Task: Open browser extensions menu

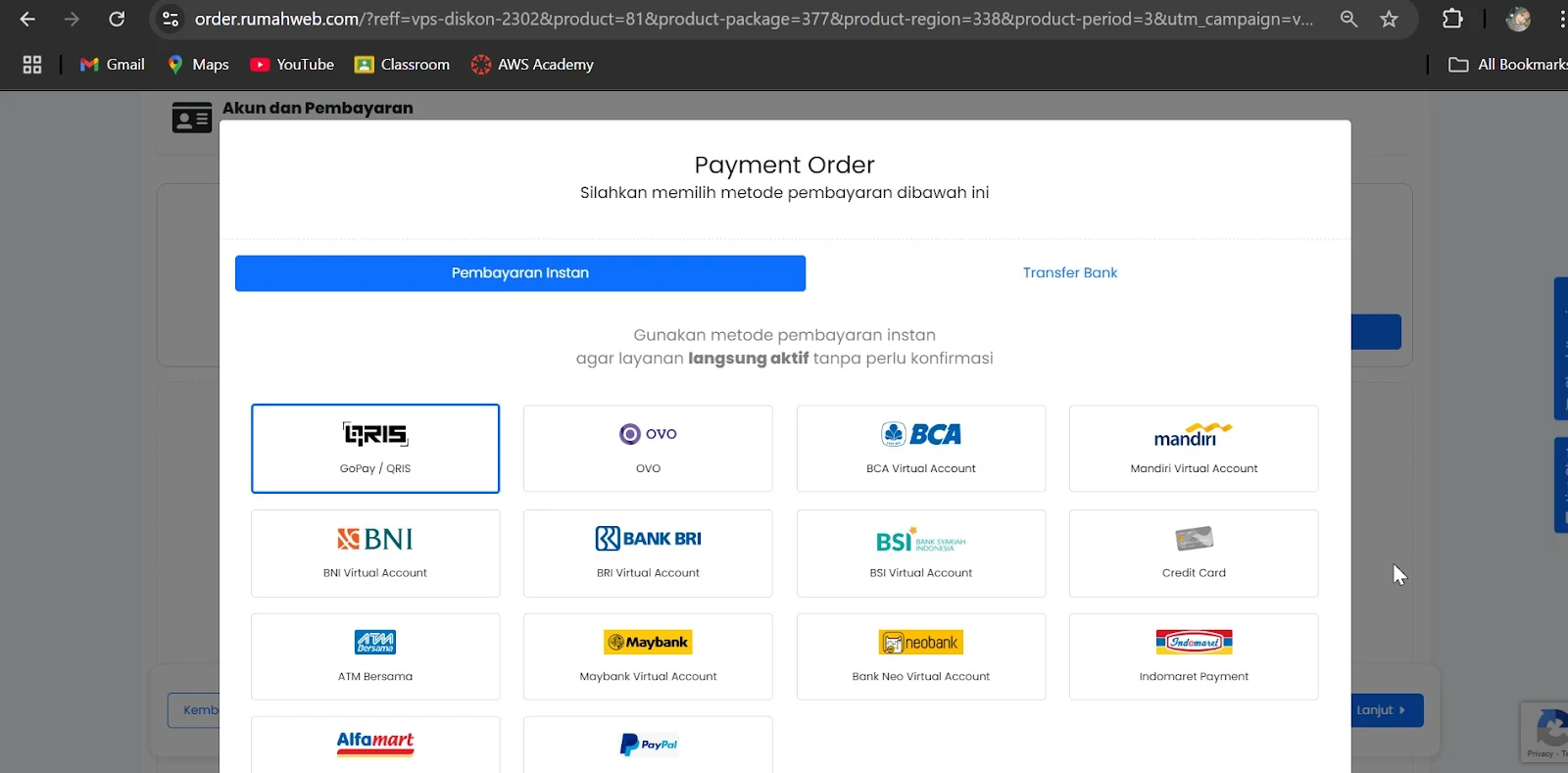Action: click(1452, 19)
